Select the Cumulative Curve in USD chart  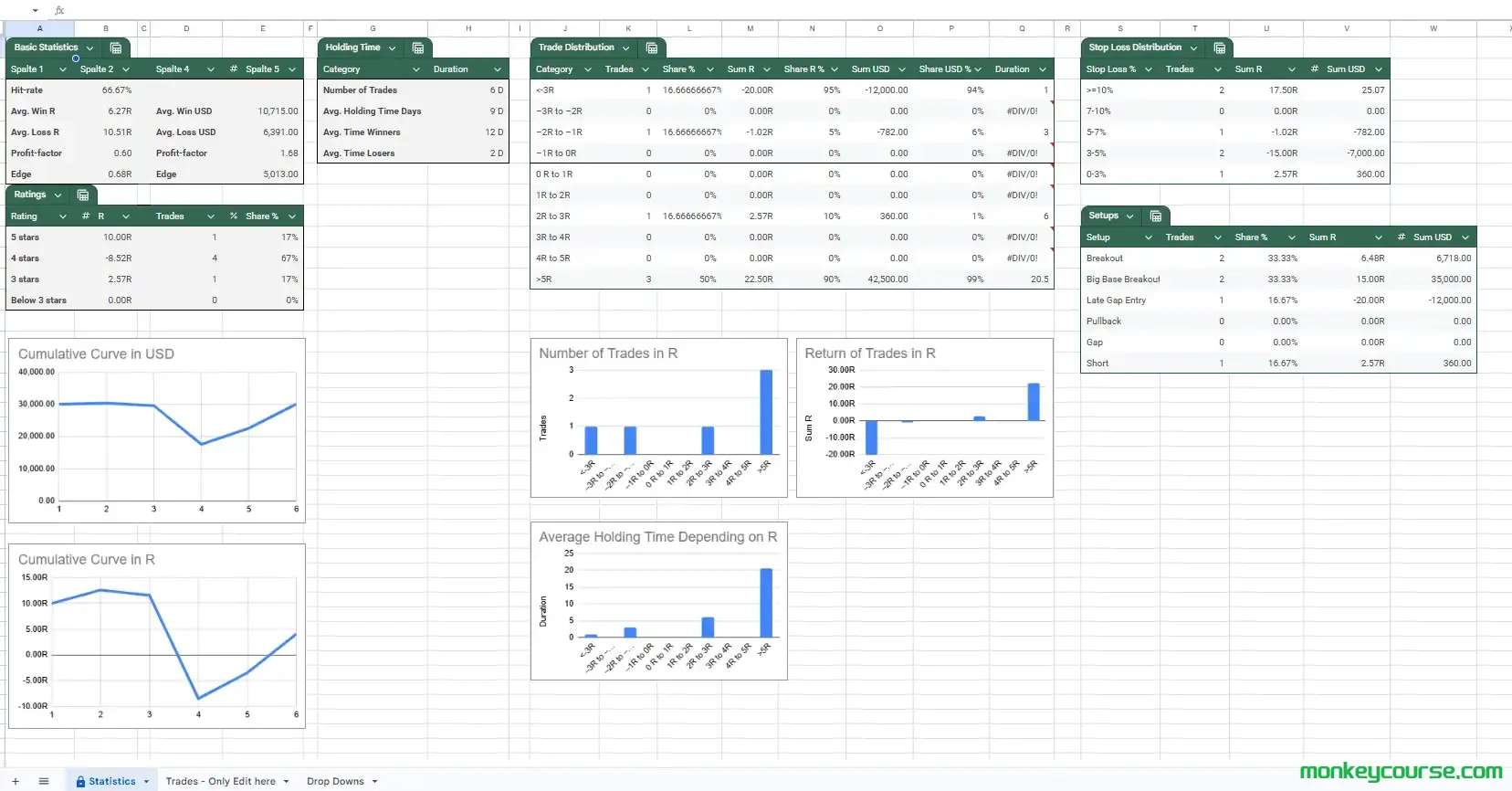coord(156,430)
